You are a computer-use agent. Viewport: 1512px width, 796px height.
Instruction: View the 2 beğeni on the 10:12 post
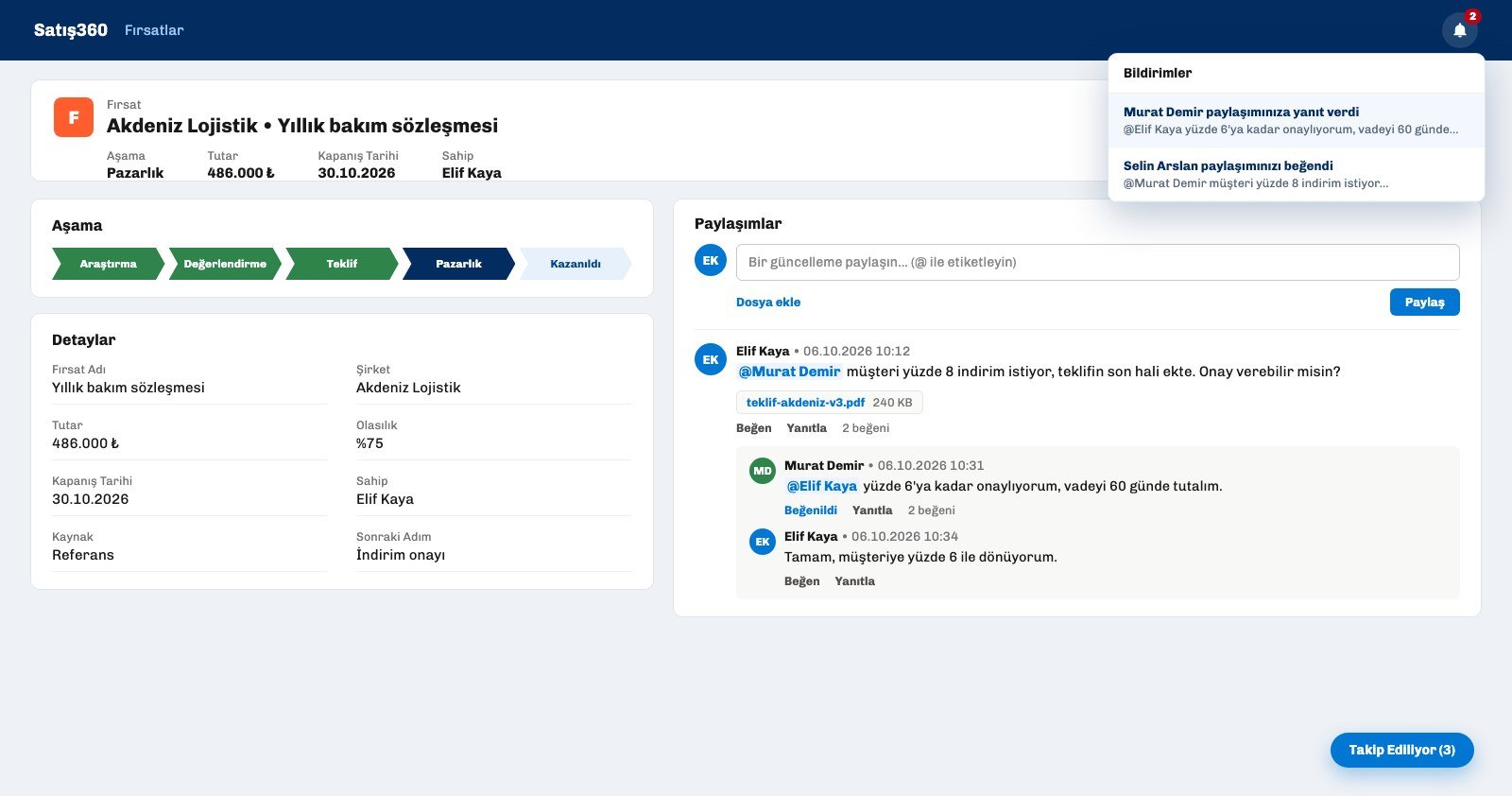pos(866,428)
